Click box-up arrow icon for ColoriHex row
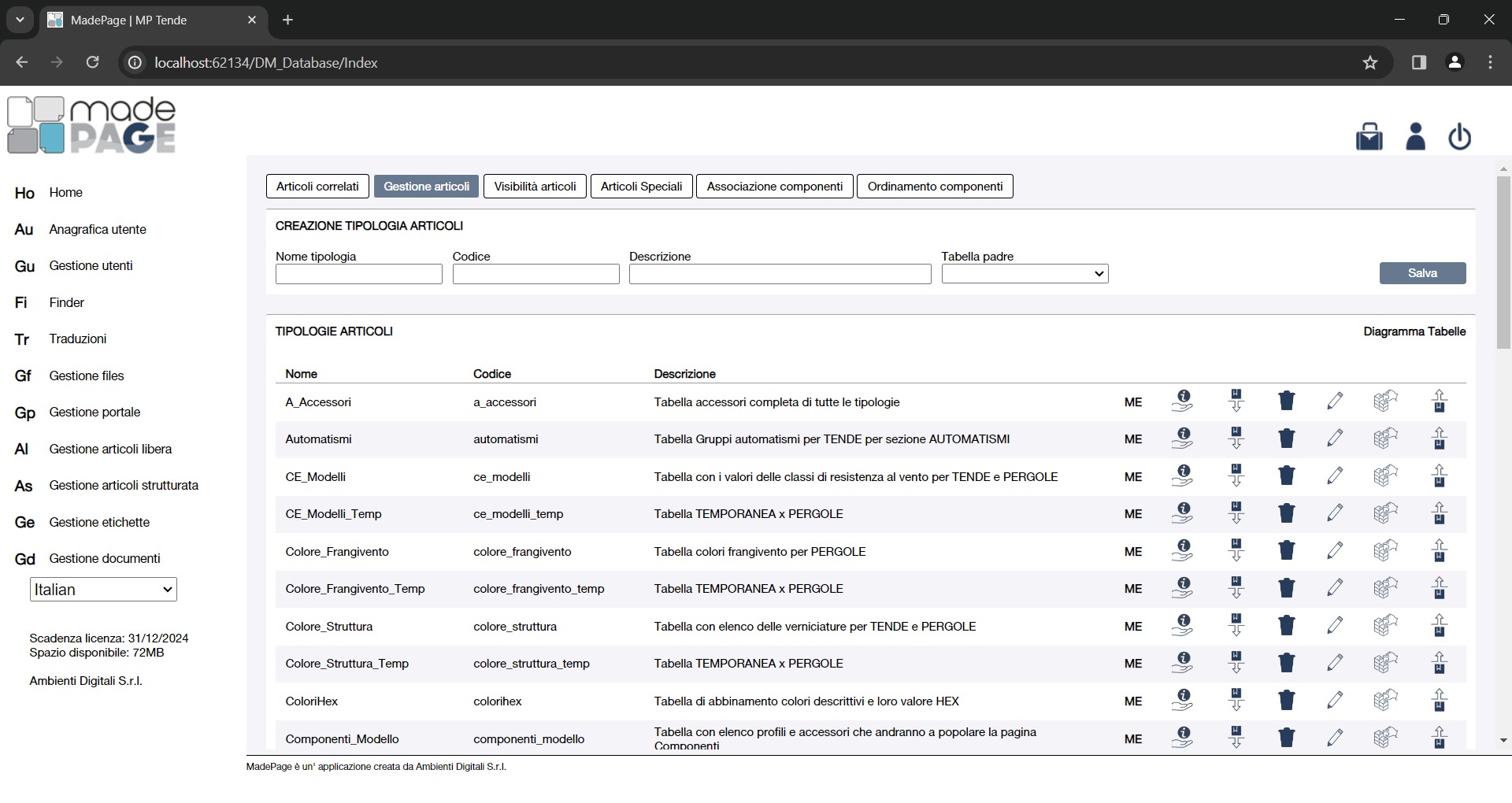Screen dimensions: 1512x803 click(x=1440, y=701)
